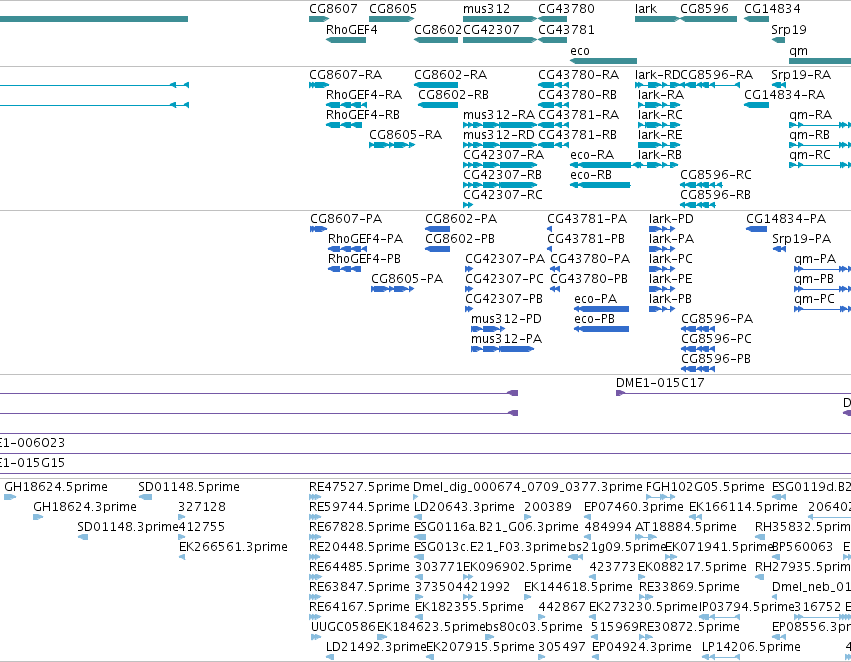Click the EK266561.3prime EST marker
Image resolution: width=851 pixels, height=662 pixels.
[x=182, y=557]
